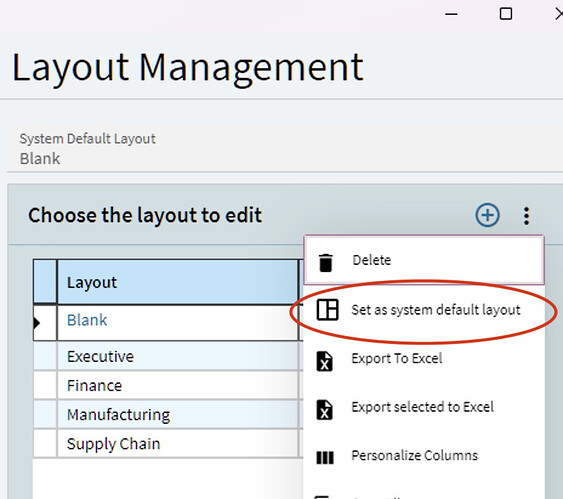Minimize the Layout Management window

(x=451, y=14)
